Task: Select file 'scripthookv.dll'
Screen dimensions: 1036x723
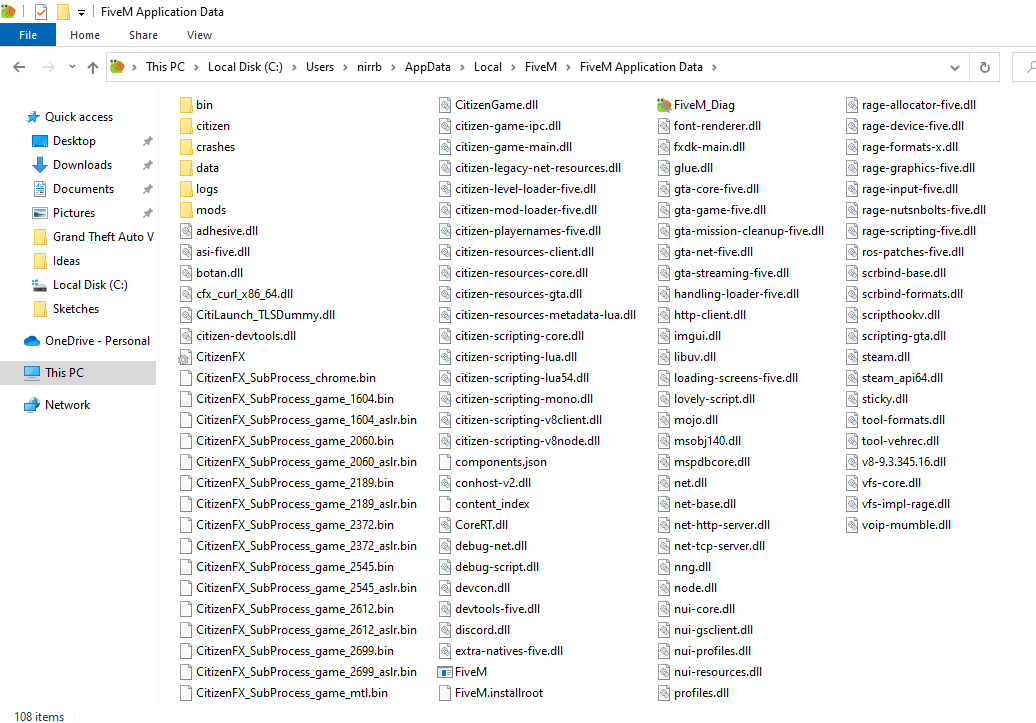Action: coord(901,315)
